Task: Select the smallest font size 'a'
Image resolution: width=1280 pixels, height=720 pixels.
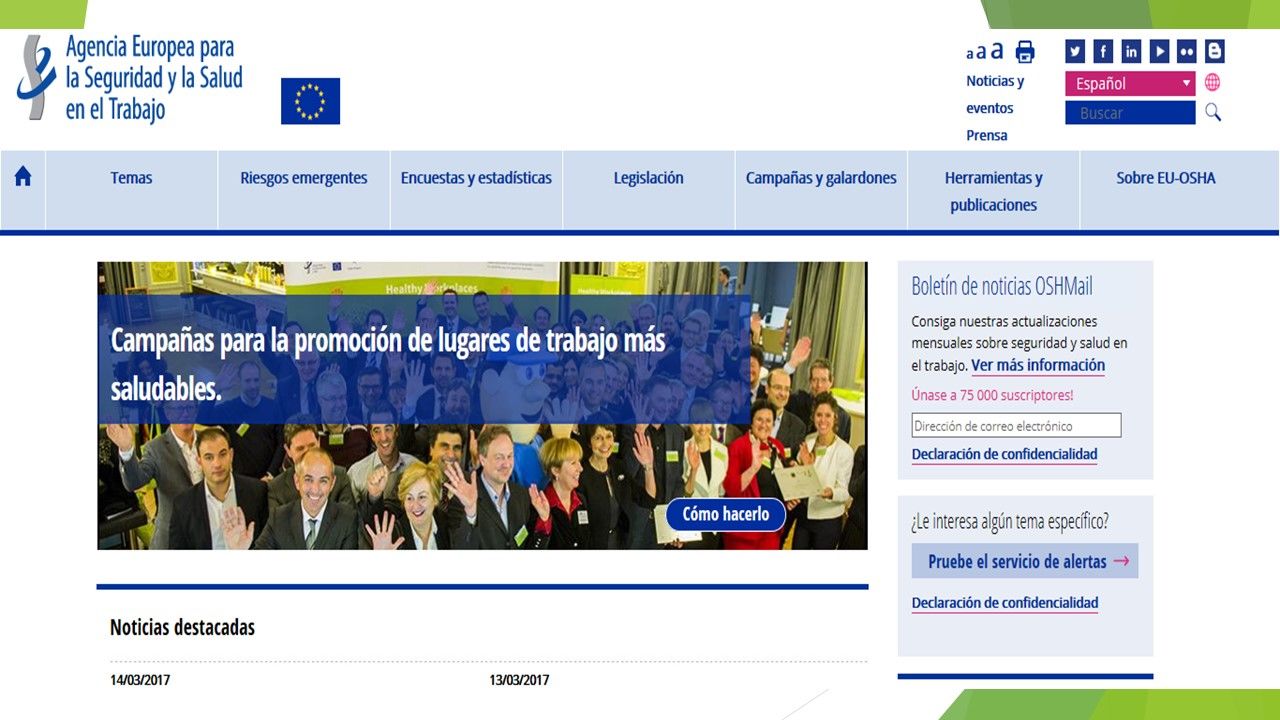Action: click(x=969, y=54)
